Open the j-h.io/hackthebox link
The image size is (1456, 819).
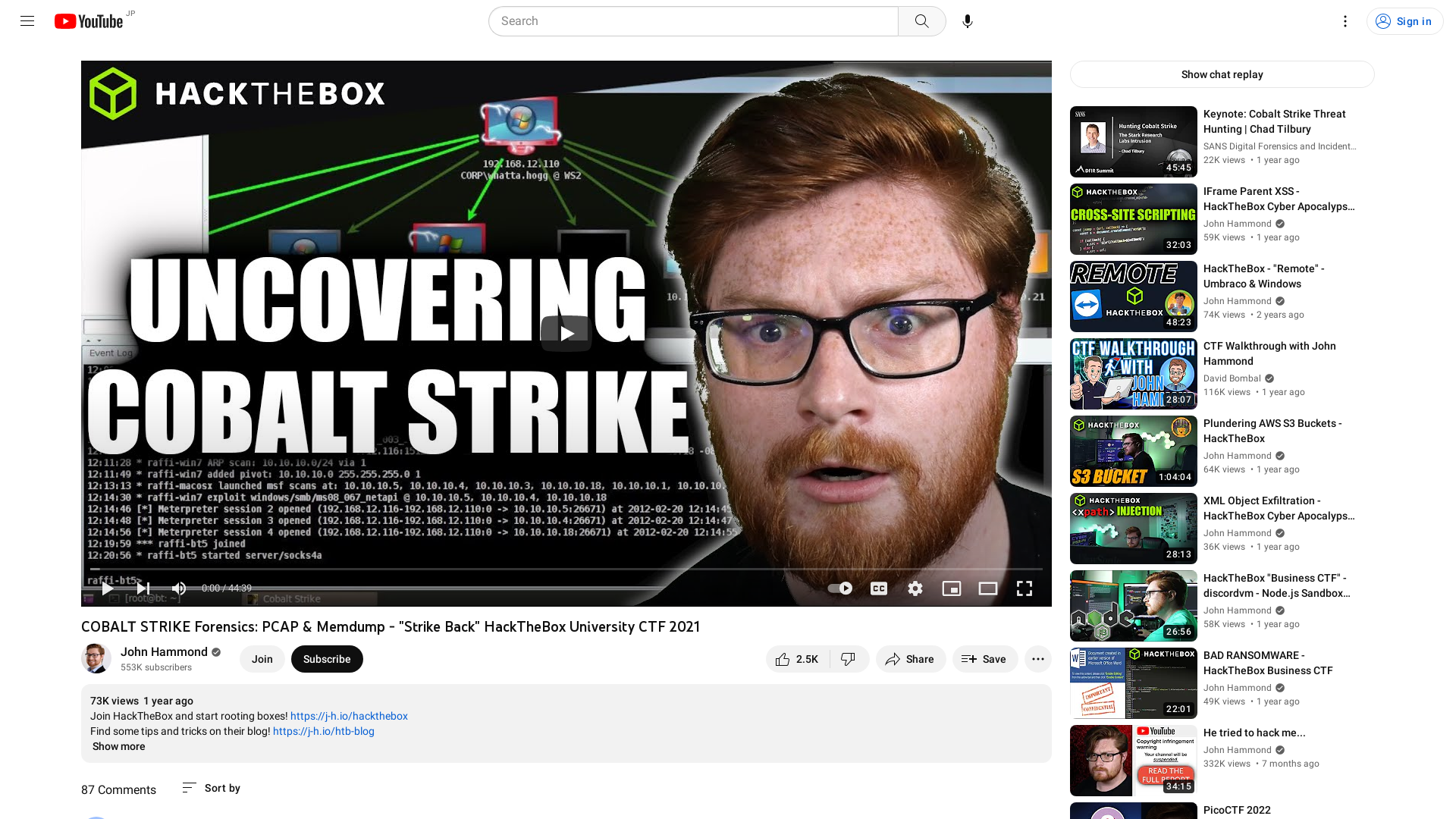349,716
